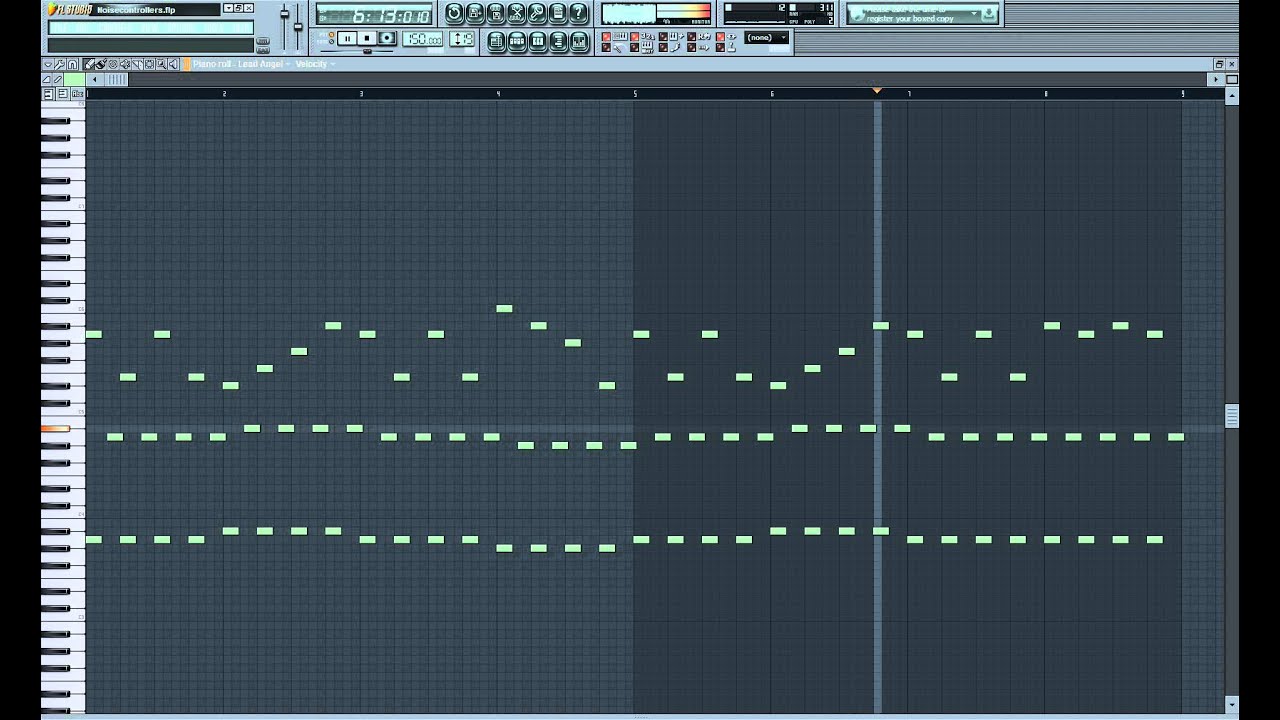Open the mixer window button
The height and width of the screenshot is (720, 1280).
click(579, 41)
